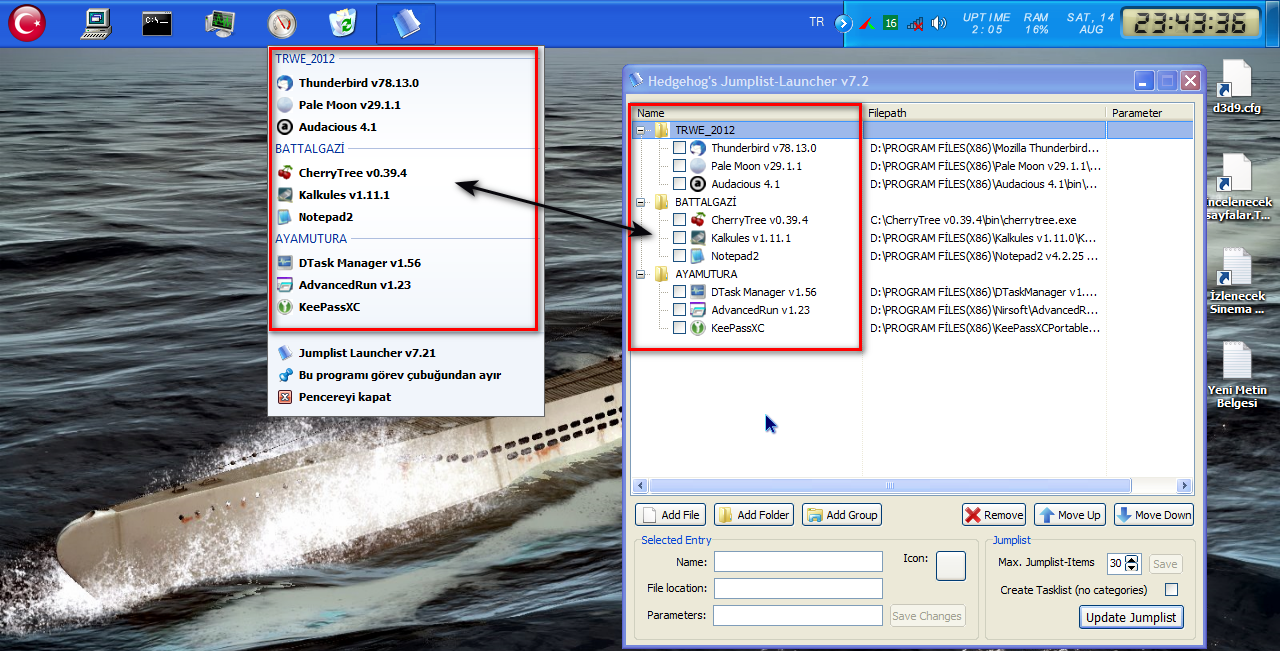Viewport: 1280px width, 651px height.
Task: Click the Add File button
Action: pos(671,515)
